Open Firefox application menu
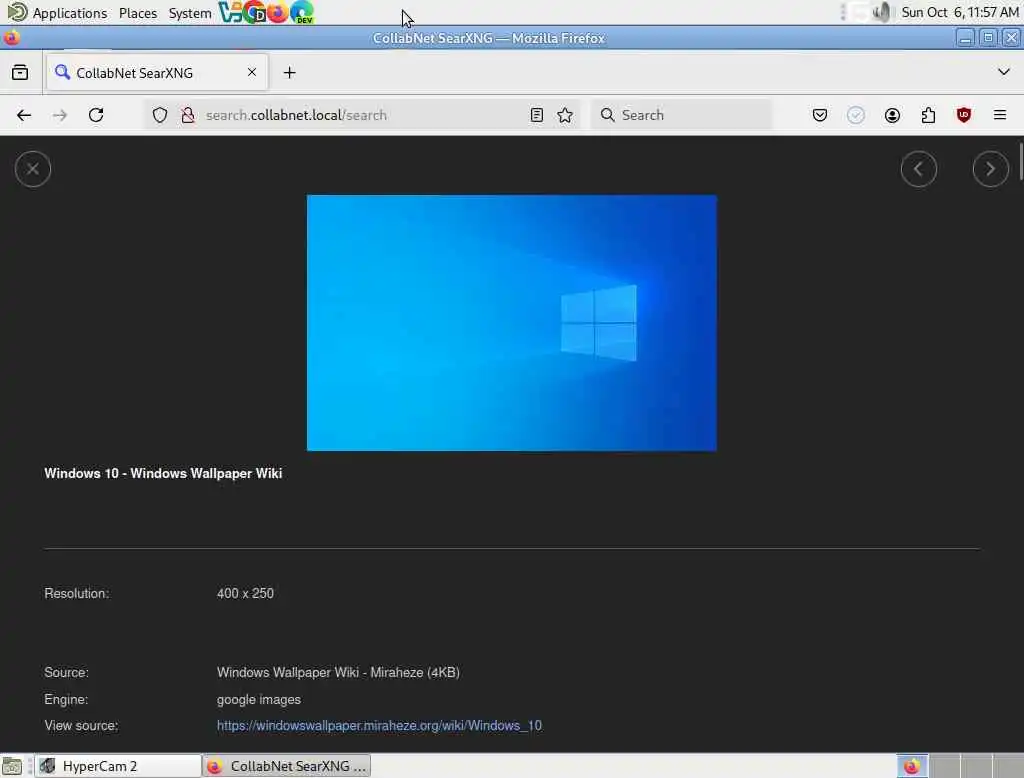The height and width of the screenshot is (778, 1024). pos(999,115)
